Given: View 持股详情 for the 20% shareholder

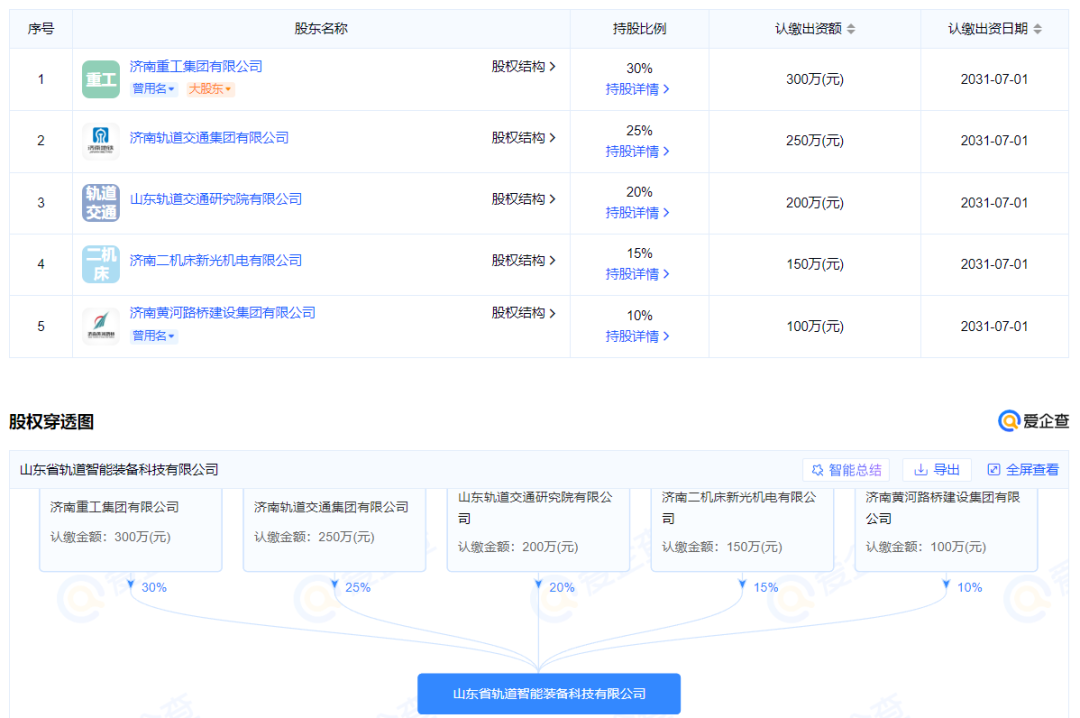Looking at the screenshot, I should 638,212.
